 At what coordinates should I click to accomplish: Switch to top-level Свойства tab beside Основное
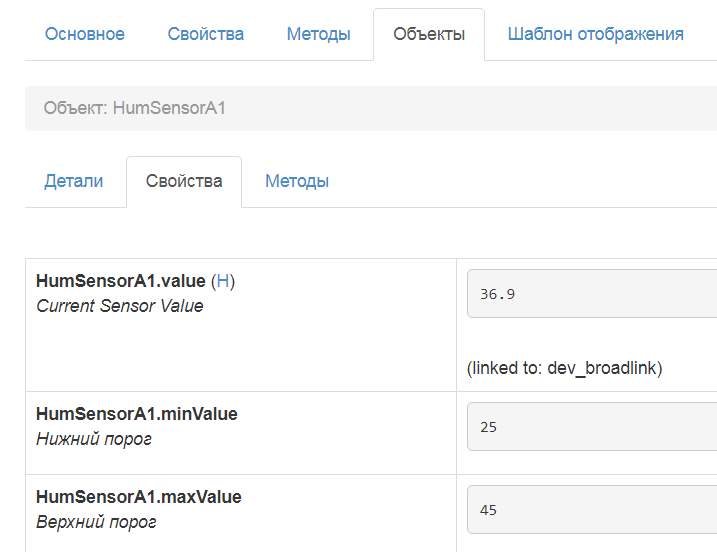(x=205, y=34)
